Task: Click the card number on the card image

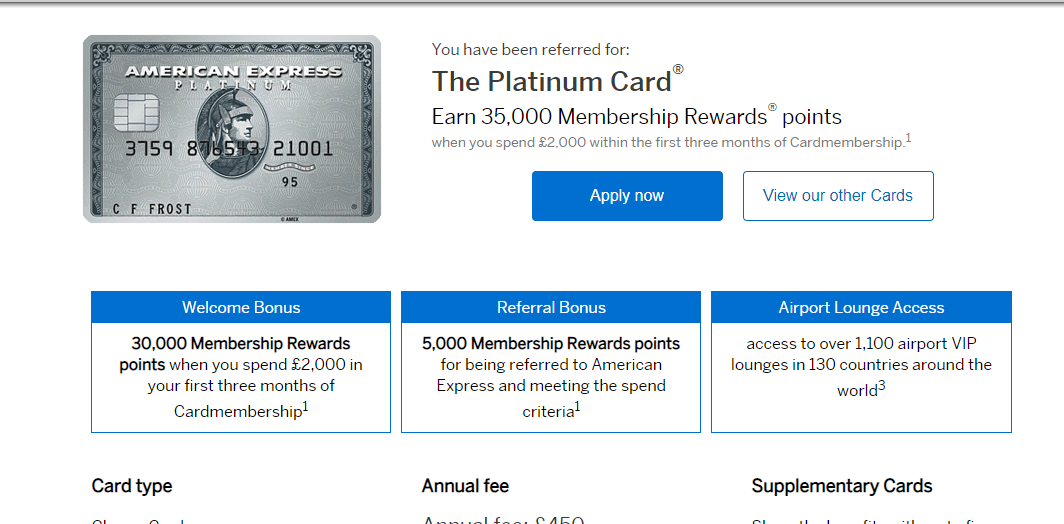Action: click(229, 150)
